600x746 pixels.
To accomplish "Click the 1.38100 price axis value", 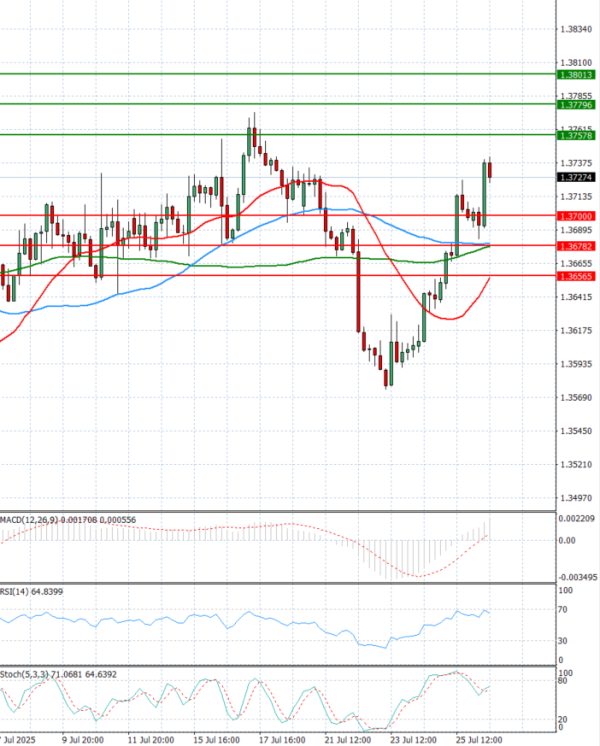I will click(x=576, y=63).
